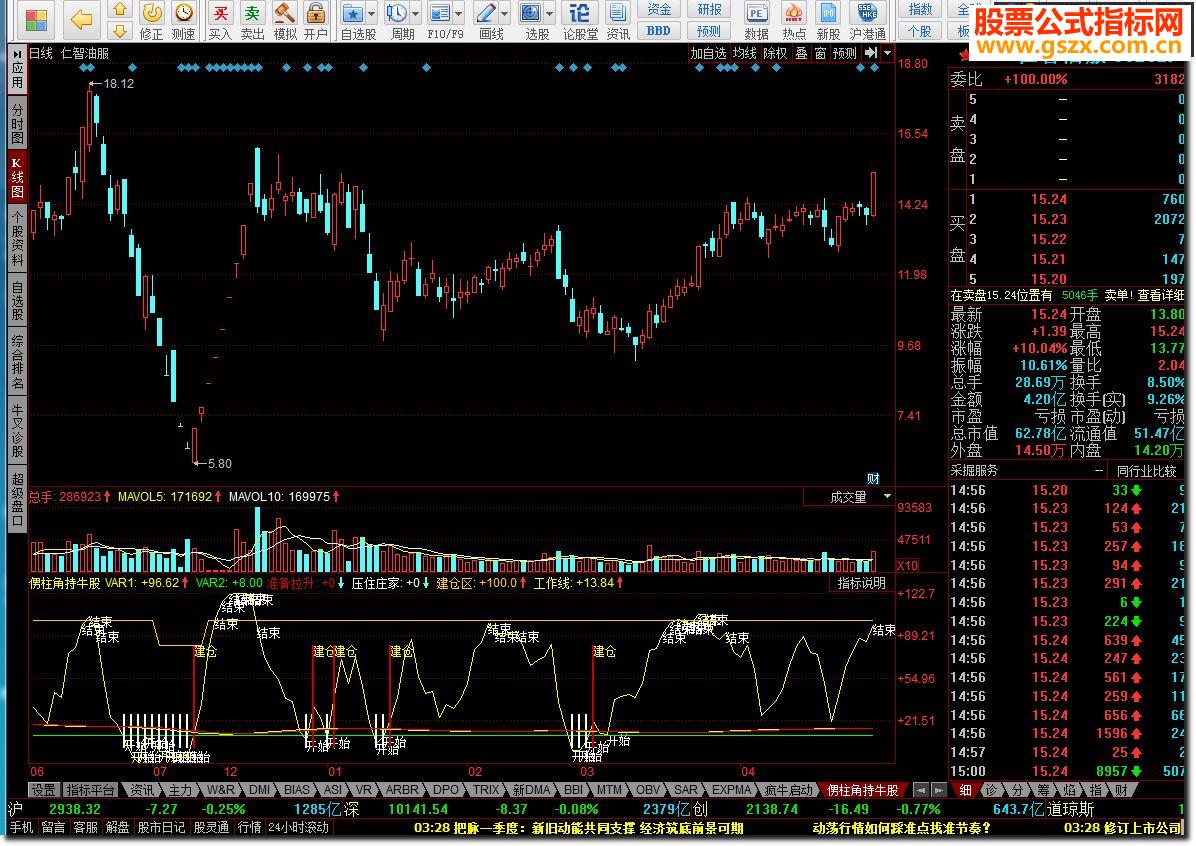Switch to the 分时图 sidebar tab
1196x846 pixels.
[17, 124]
